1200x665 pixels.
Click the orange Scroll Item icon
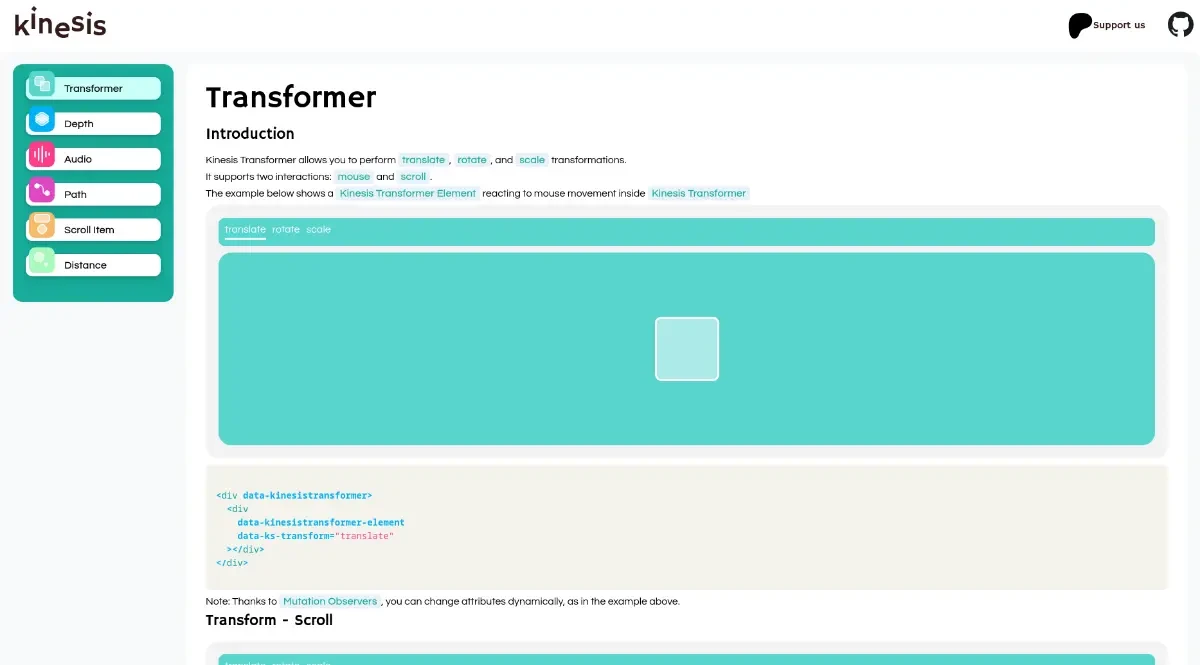tap(41, 226)
